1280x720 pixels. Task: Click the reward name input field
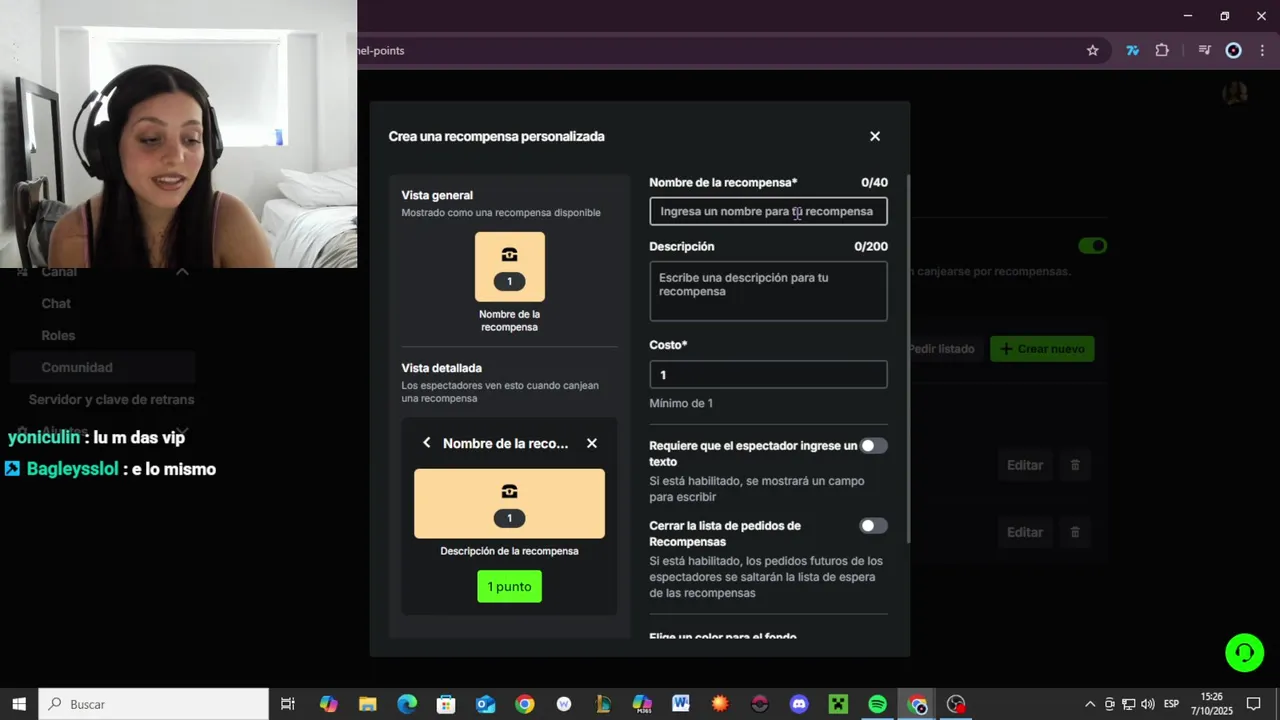point(768,211)
